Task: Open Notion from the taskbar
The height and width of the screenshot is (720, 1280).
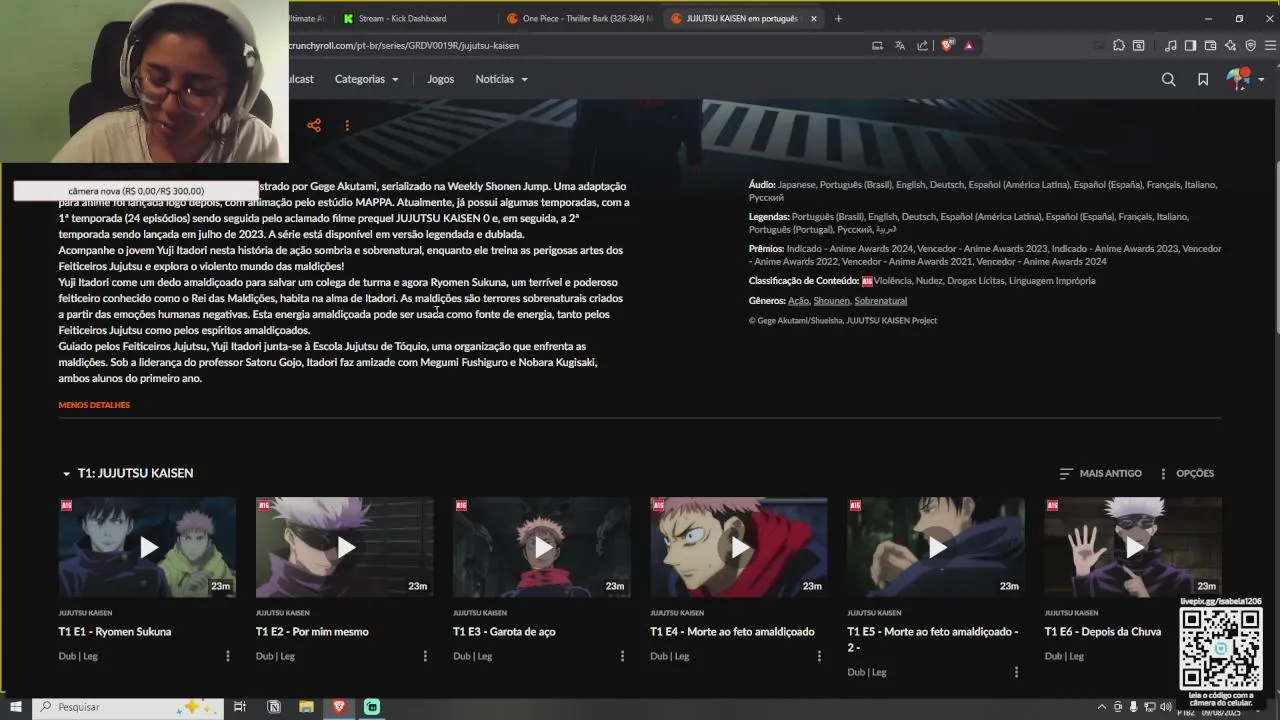Action: point(274,707)
